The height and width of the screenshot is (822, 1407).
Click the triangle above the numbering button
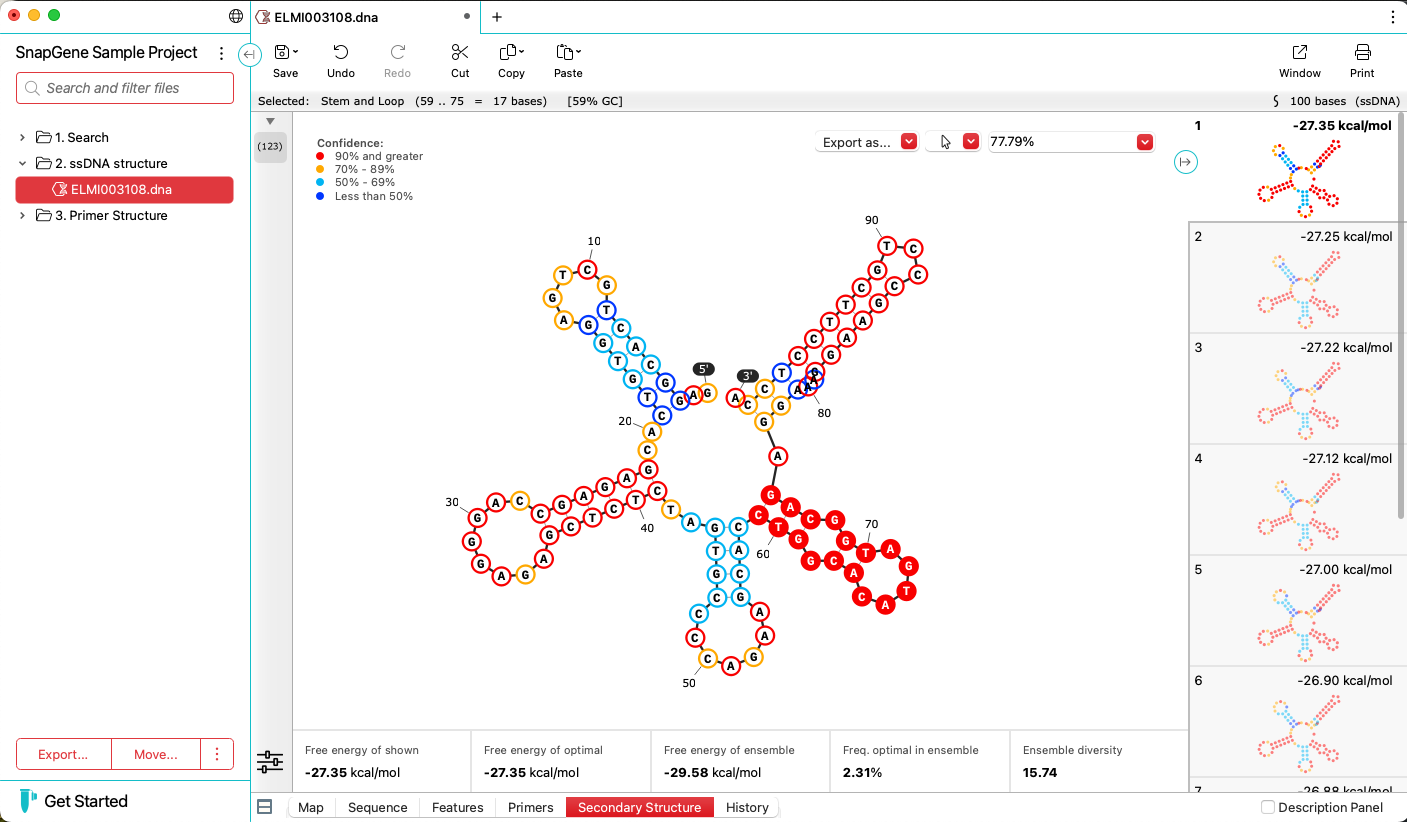tap(270, 121)
